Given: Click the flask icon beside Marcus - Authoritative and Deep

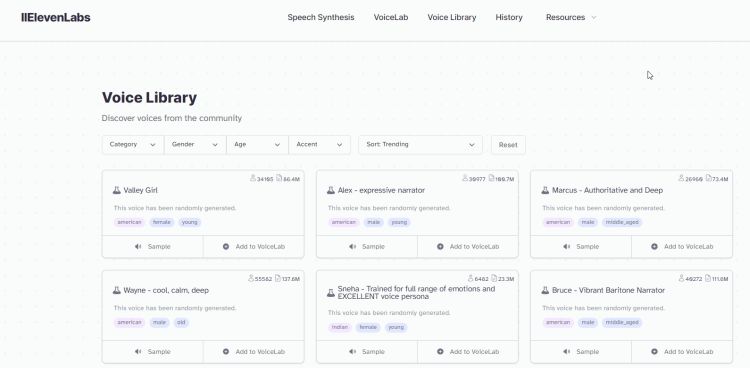Looking at the screenshot, I should 545,190.
